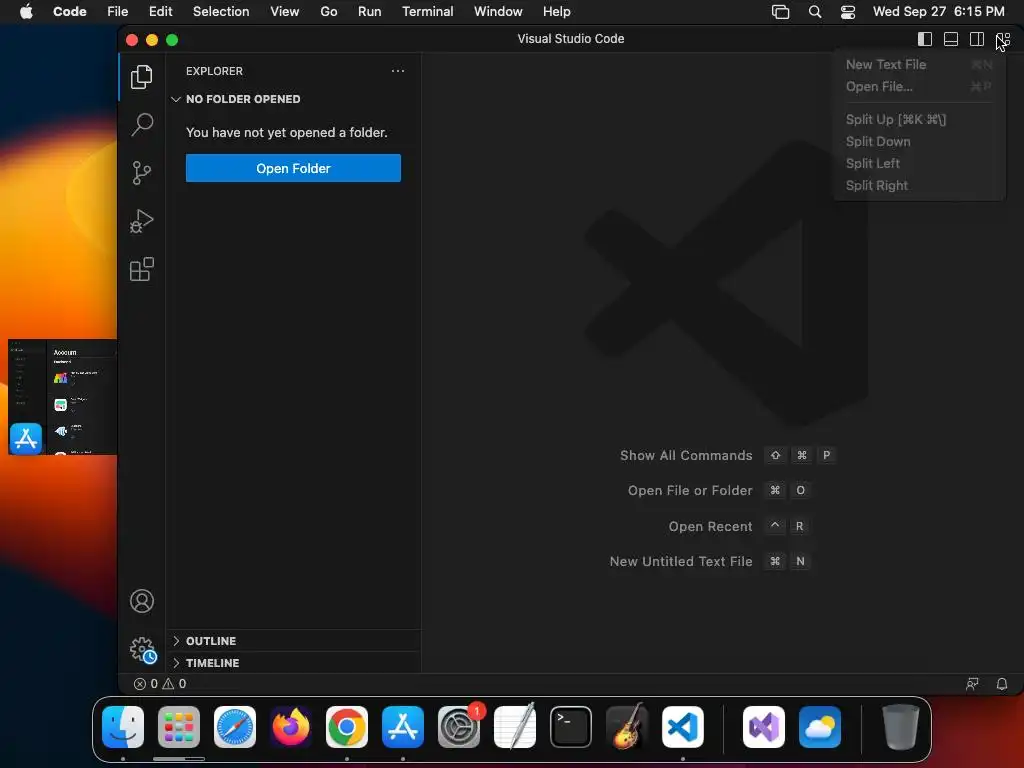
Task: Click the Open Folder button
Action: pyautogui.click(x=293, y=168)
